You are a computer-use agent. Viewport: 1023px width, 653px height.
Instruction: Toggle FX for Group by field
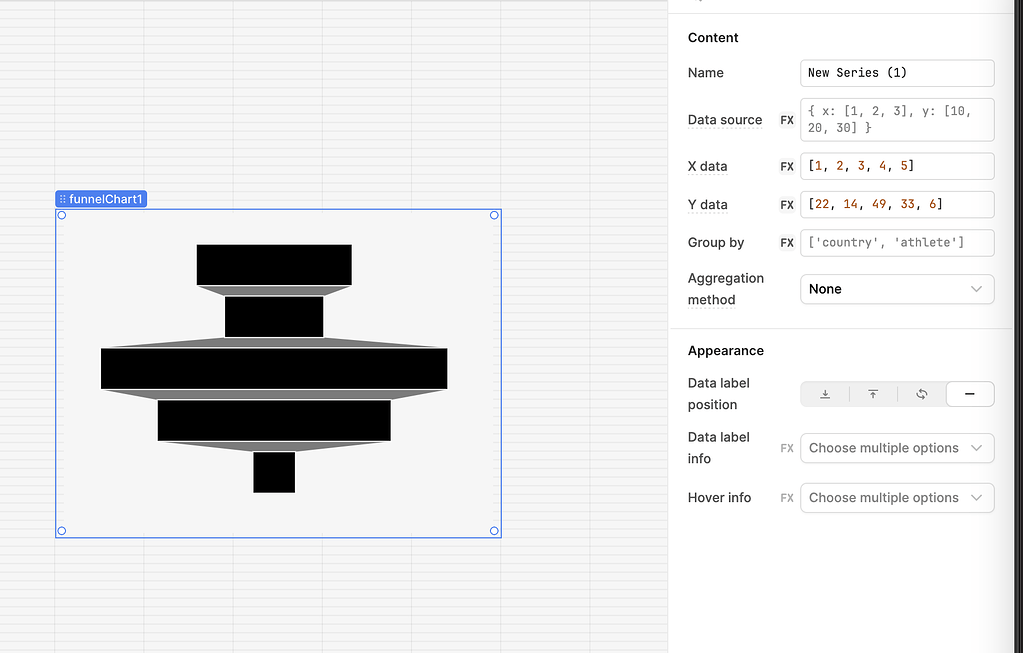tap(787, 243)
